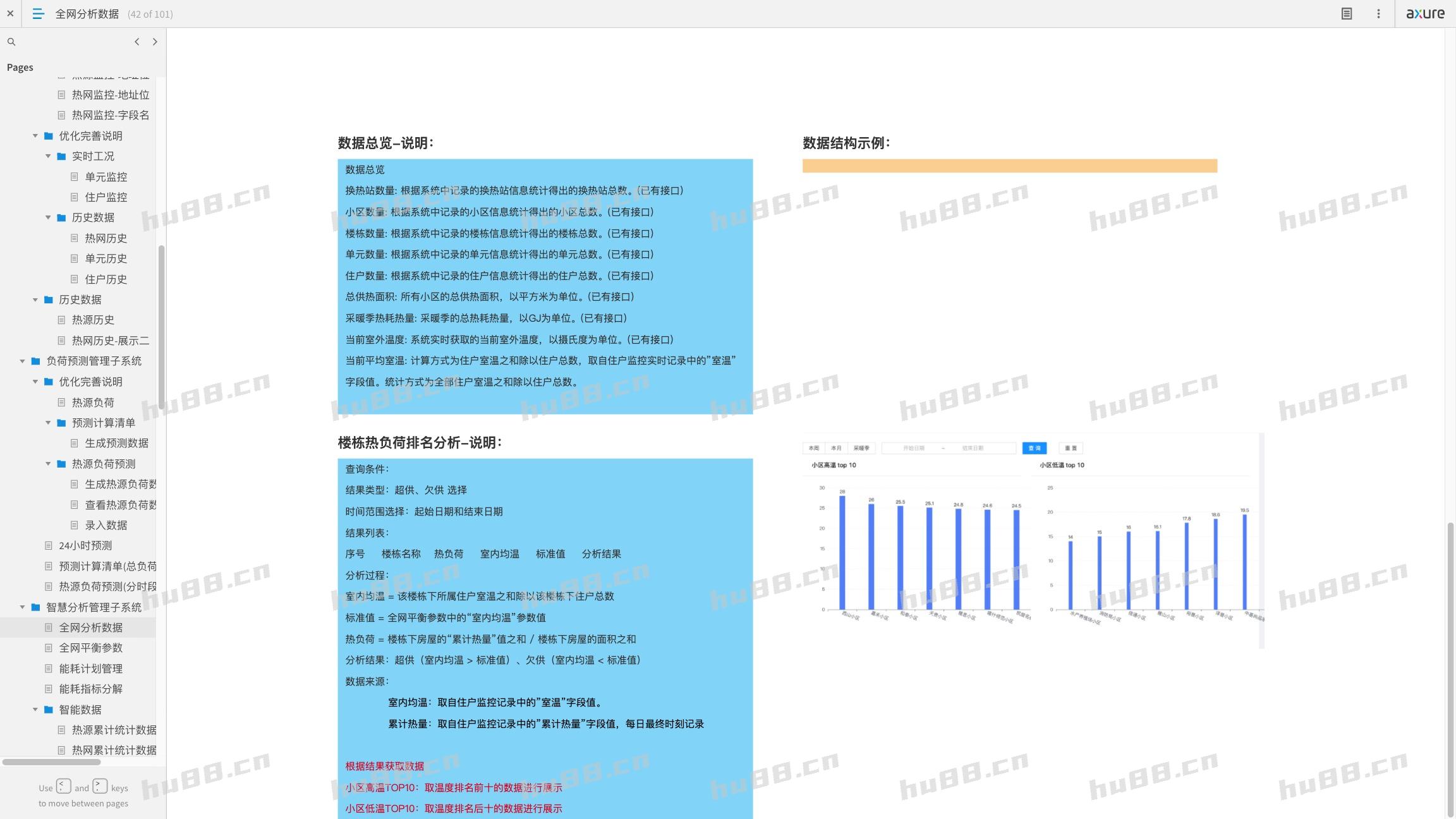Click the Axure logo
Image resolution: width=1456 pixels, height=819 pixels.
[1425, 13]
